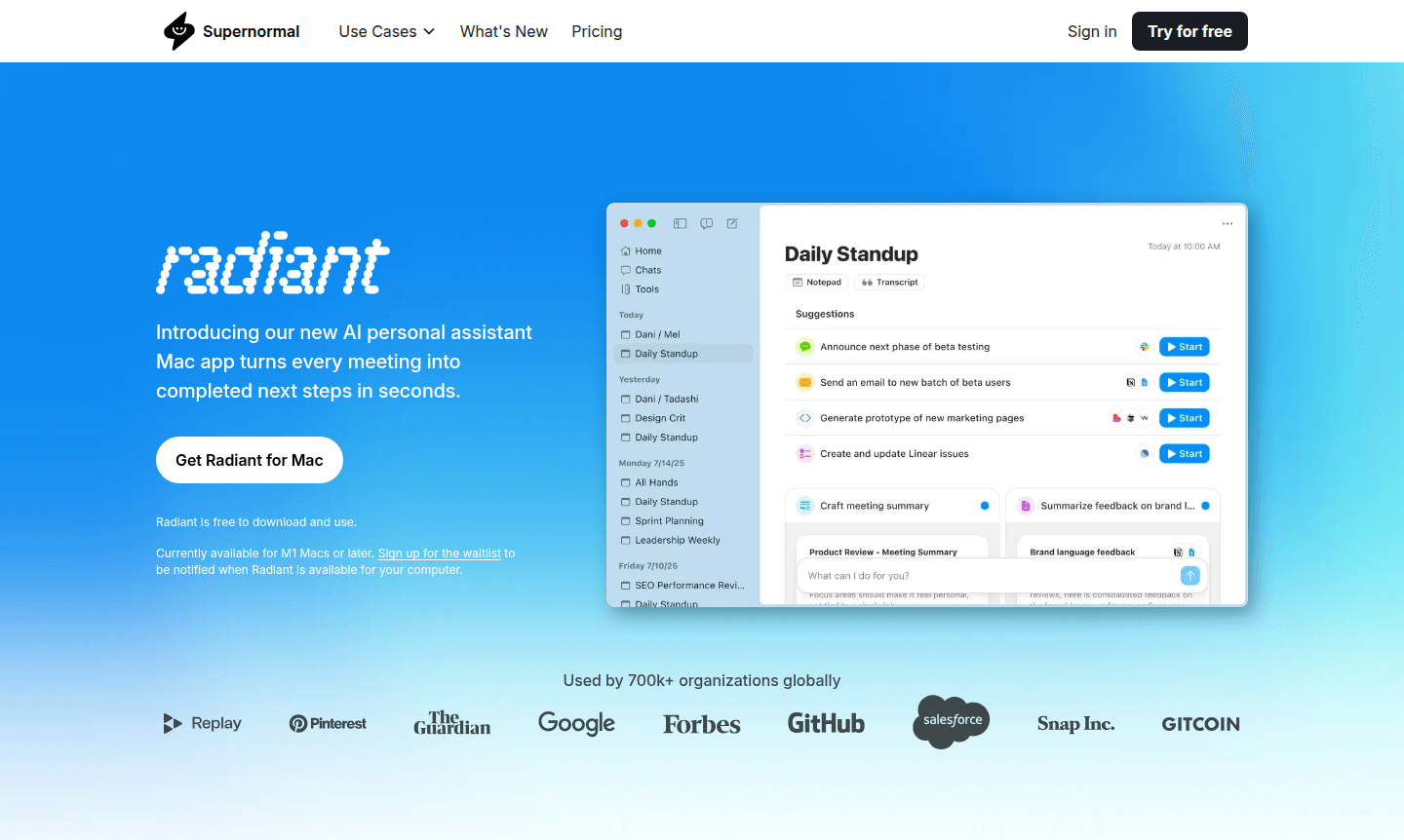Start the 'Create and update Linear issues' suggestion
Image resolution: width=1404 pixels, height=840 pixels.
coord(1184,454)
